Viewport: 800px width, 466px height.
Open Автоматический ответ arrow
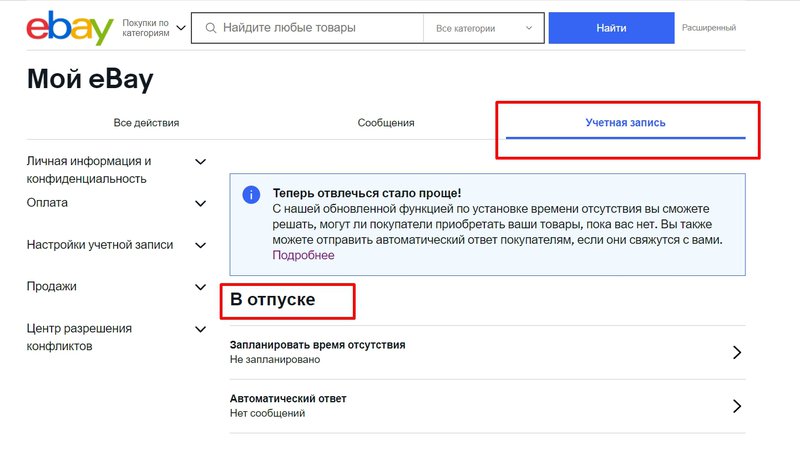(x=737, y=406)
